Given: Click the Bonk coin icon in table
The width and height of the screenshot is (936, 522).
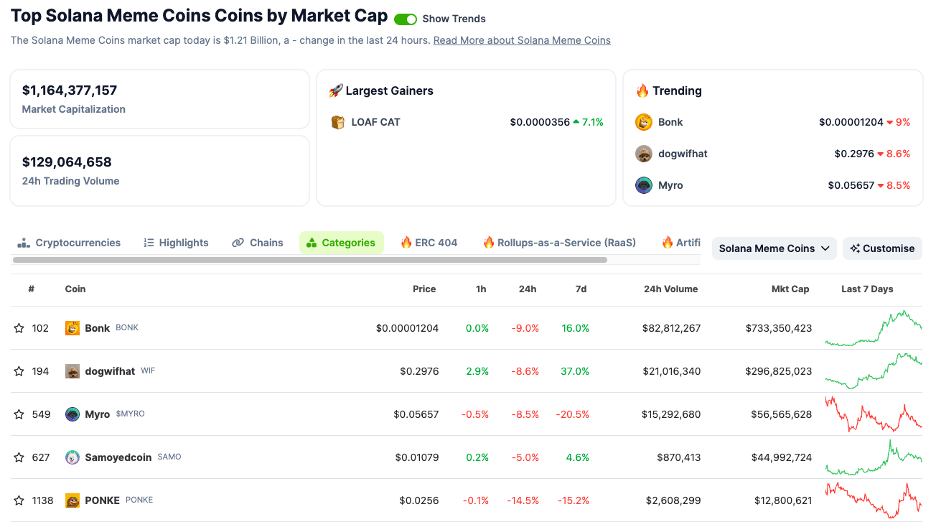Looking at the screenshot, I should coord(72,328).
